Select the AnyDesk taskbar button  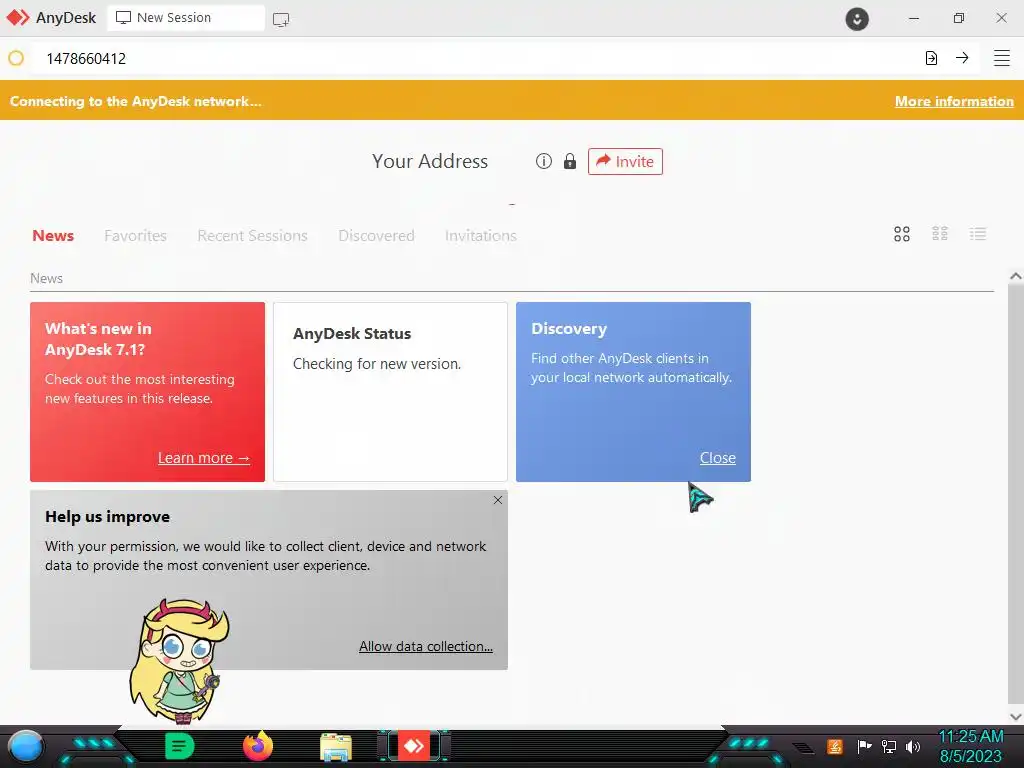pyautogui.click(x=414, y=746)
